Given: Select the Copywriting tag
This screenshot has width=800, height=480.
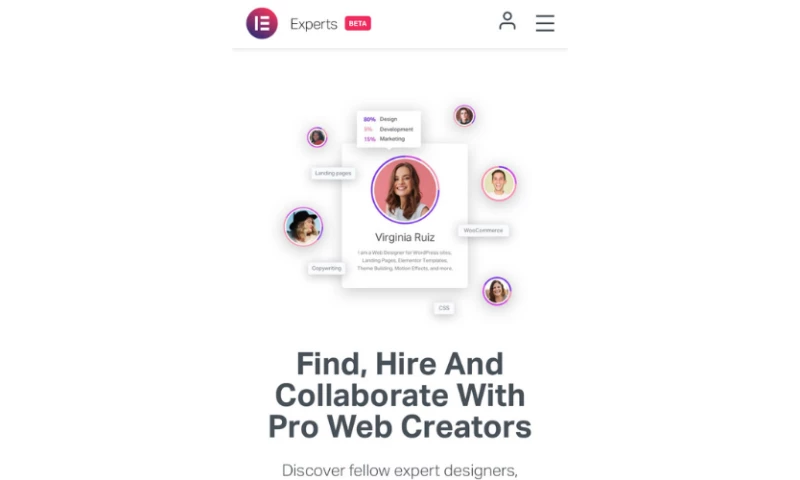Looking at the screenshot, I should pyautogui.click(x=327, y=268).
